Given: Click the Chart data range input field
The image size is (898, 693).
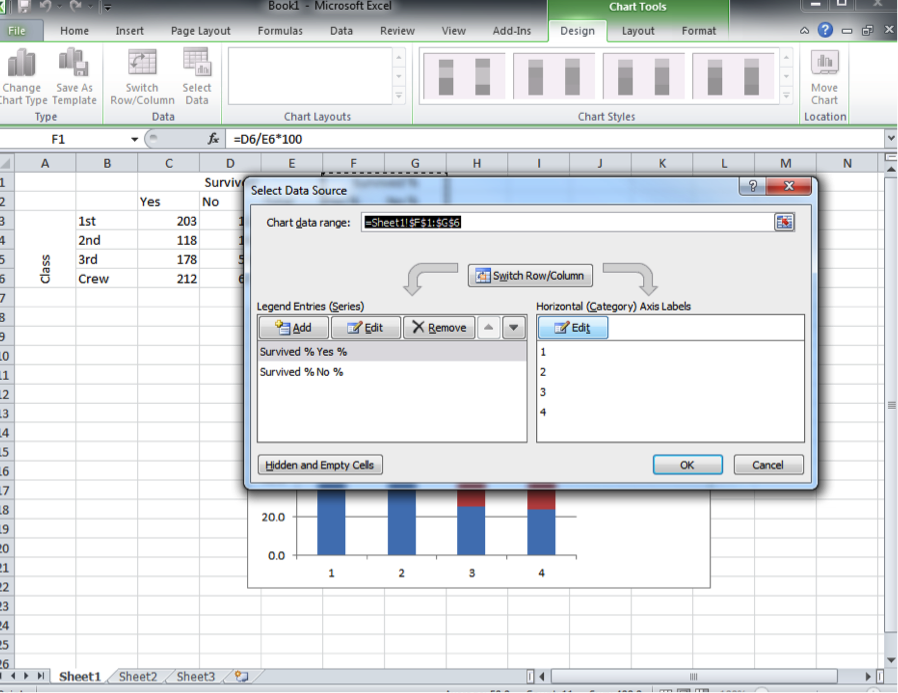Looking at the screenshot, I should (565, 222).
